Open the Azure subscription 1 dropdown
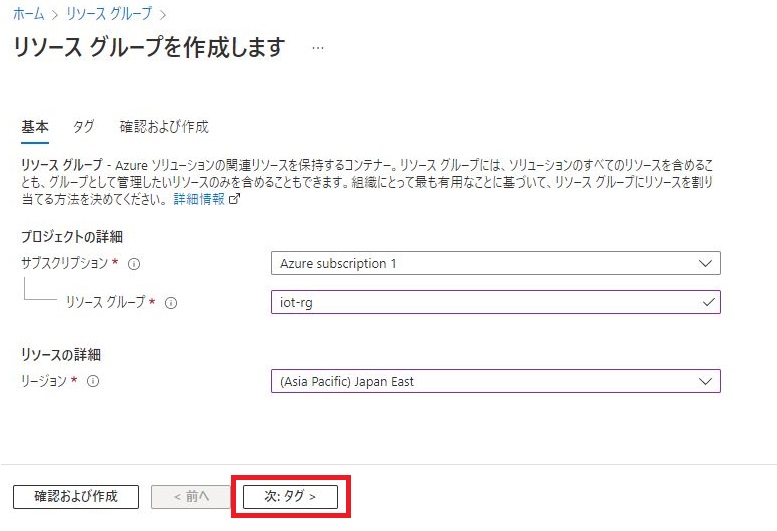Image resolution: width=777 pixels, height=531 pixels. tap(495, 263)
